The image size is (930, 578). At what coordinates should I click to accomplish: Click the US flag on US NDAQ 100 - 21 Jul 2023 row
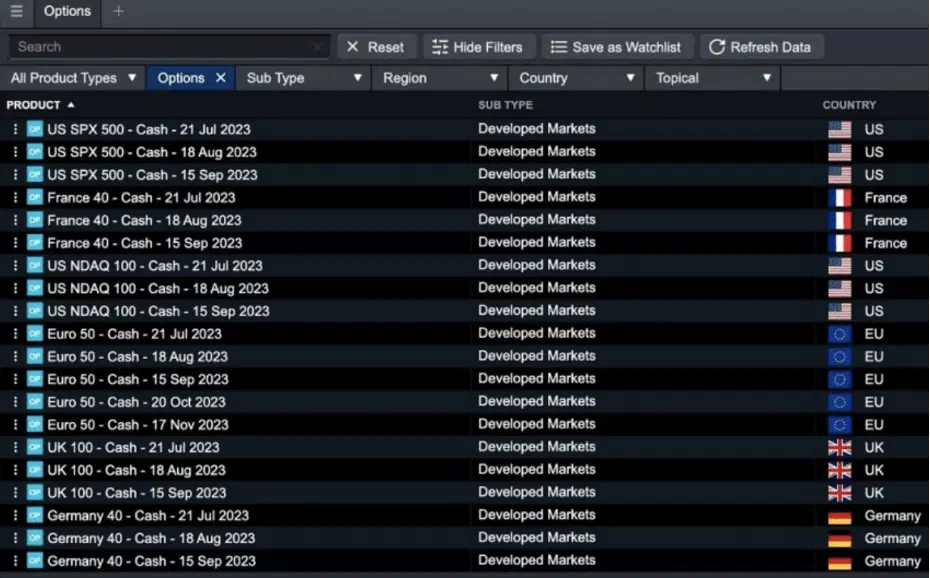click(x=840, y=265)
